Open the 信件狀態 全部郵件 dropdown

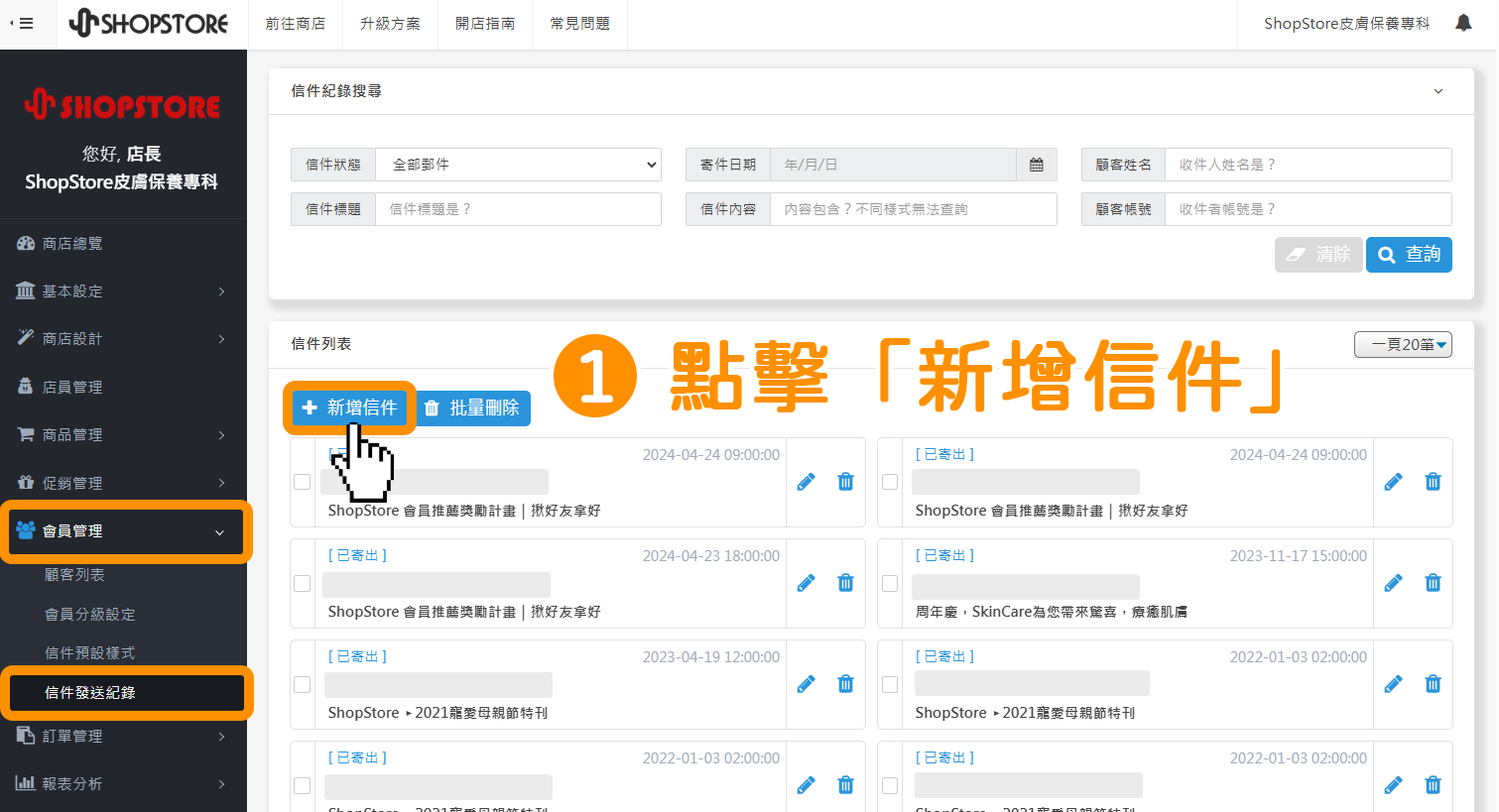coord(519,165)
